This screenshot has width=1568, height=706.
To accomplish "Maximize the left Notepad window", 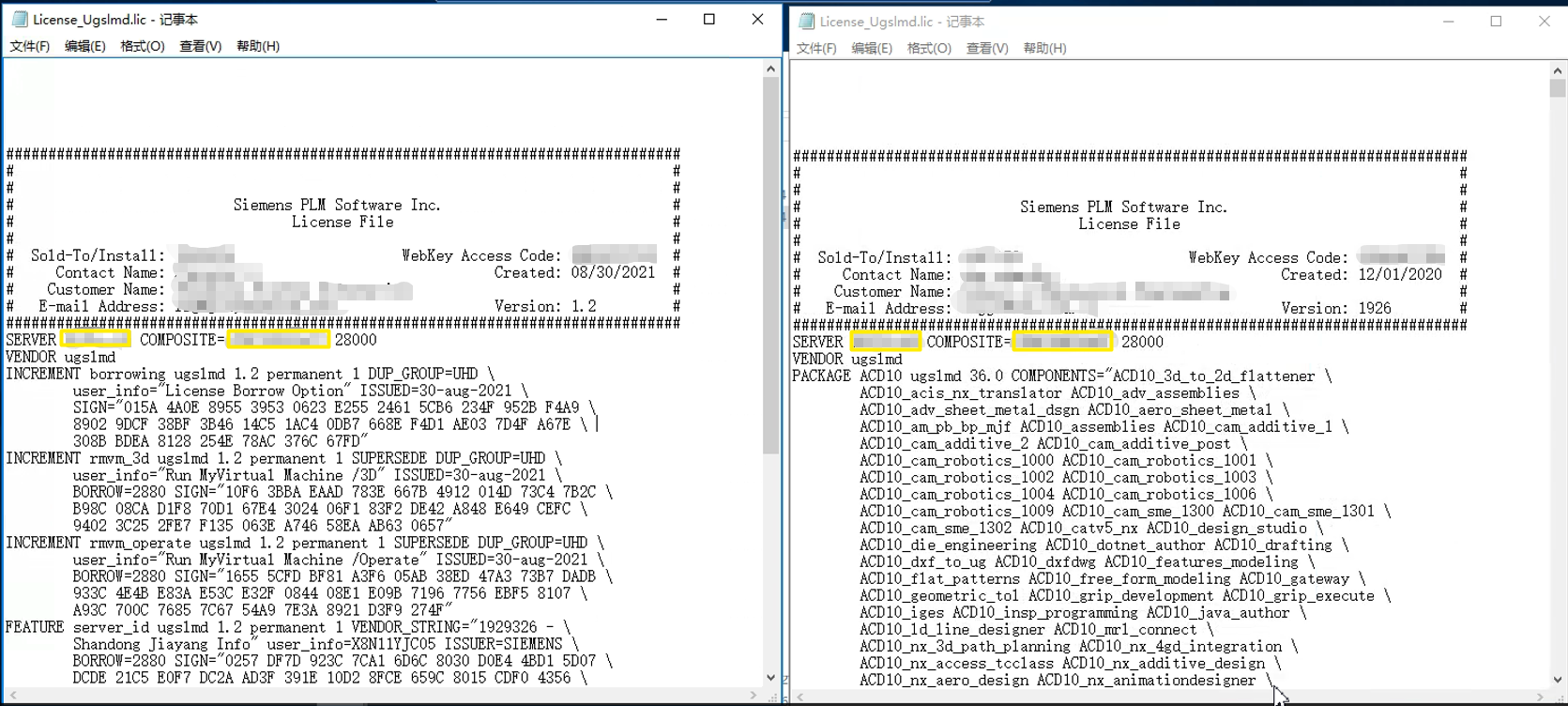I will [709, 19].
